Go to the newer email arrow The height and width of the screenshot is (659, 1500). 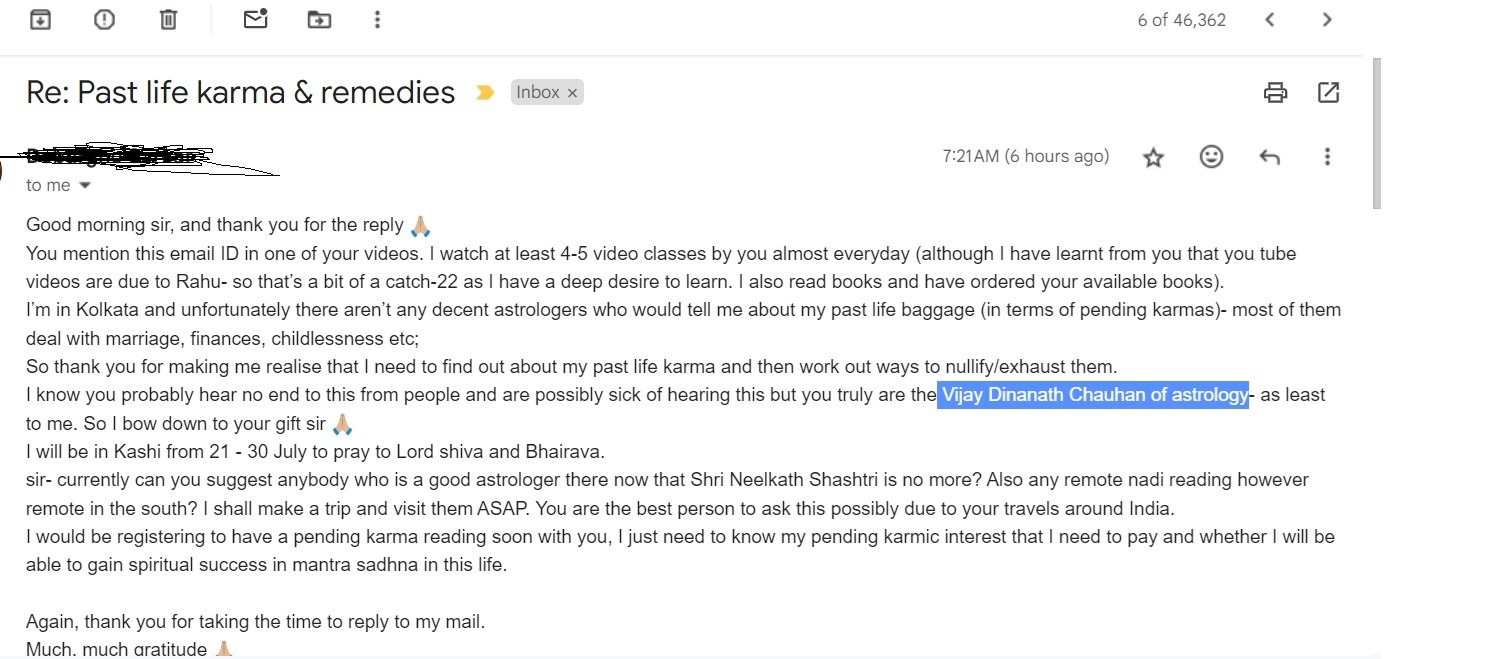(1270, 19)
